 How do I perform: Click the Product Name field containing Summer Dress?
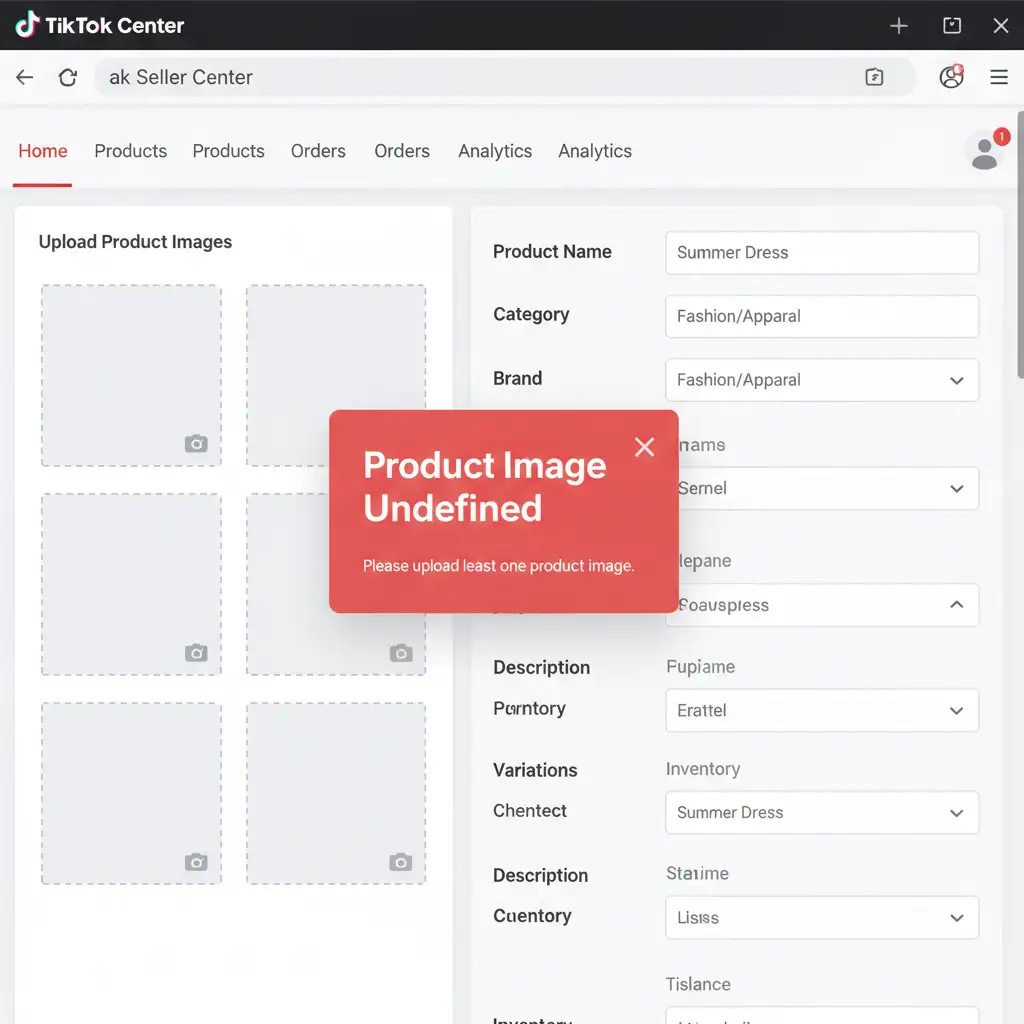click(x=821, y=253)
